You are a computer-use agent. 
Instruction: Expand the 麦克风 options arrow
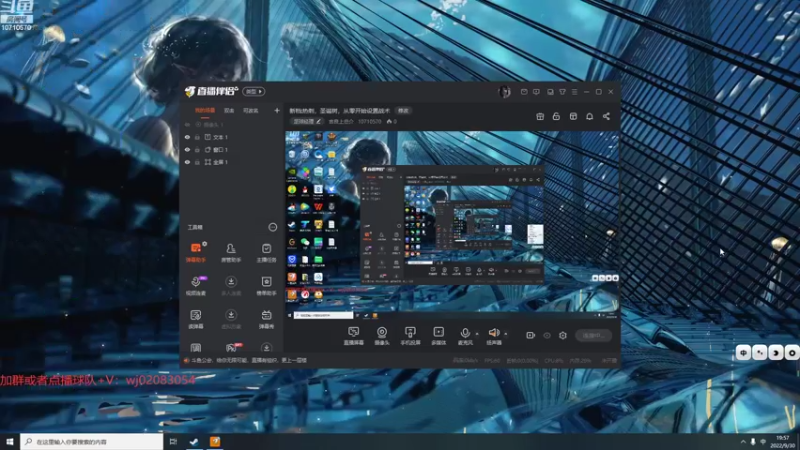pos(477,333)
